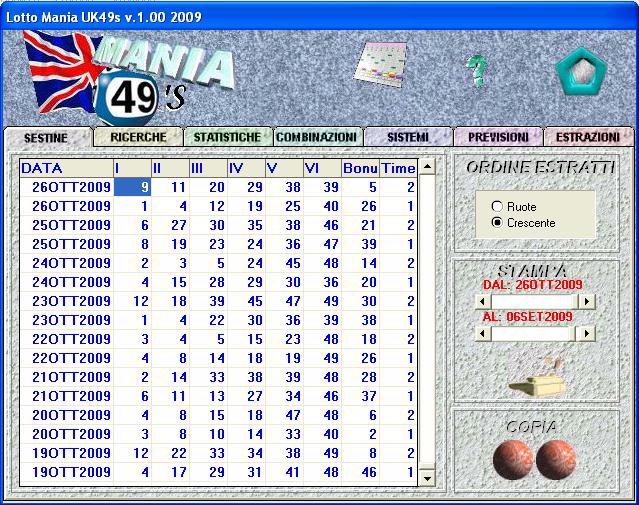Click the left copper ball under COPIA
Viewport: 639px width, 505px height.
tap(513, 460)
